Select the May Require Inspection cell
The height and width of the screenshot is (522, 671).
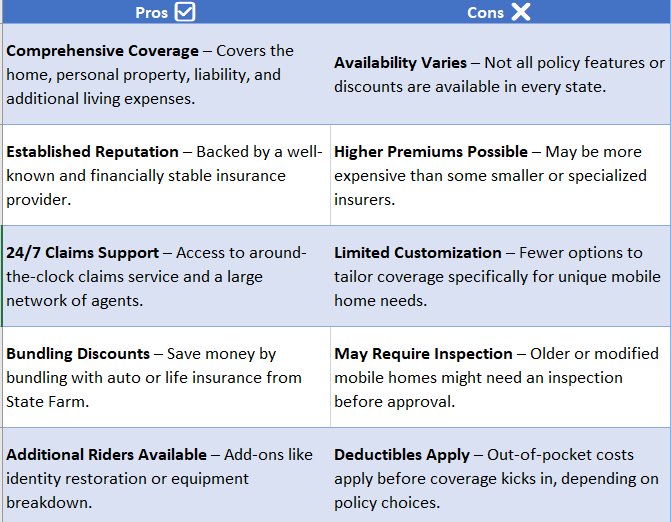pos(500,377)
